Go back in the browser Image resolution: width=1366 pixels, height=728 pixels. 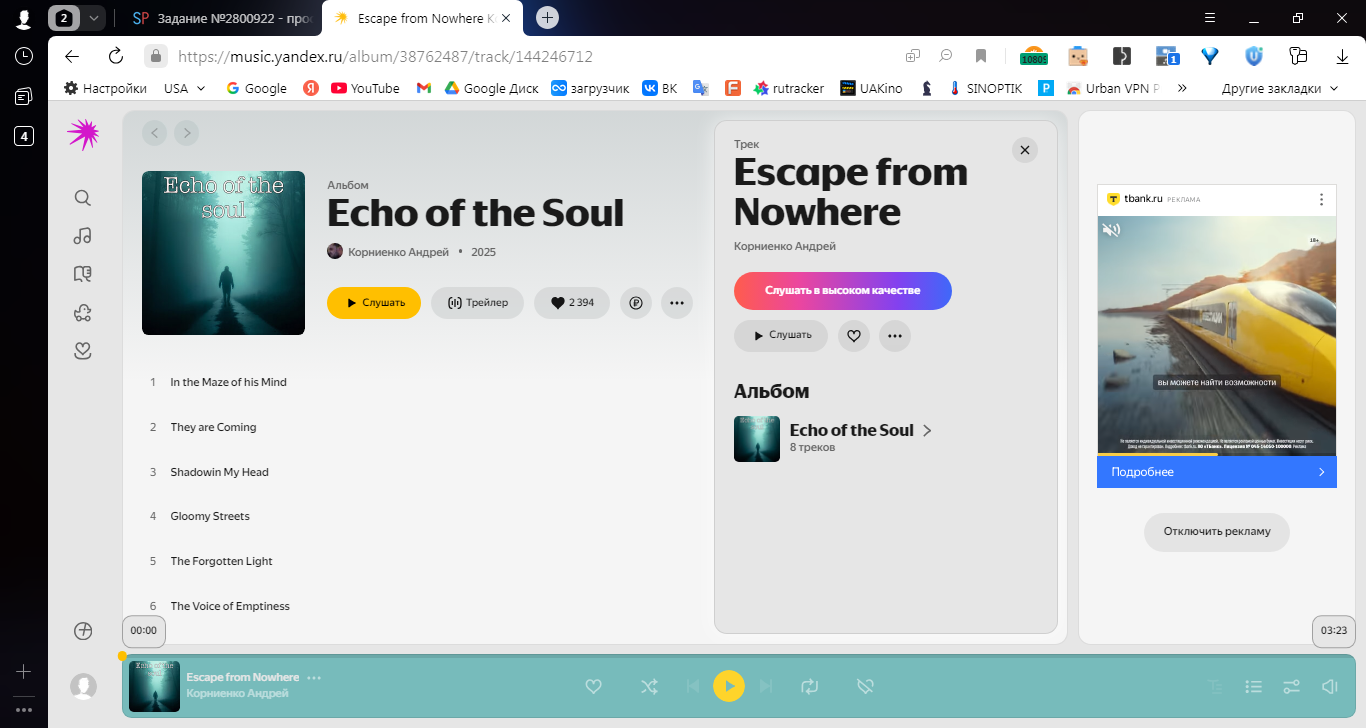point(72,56)
